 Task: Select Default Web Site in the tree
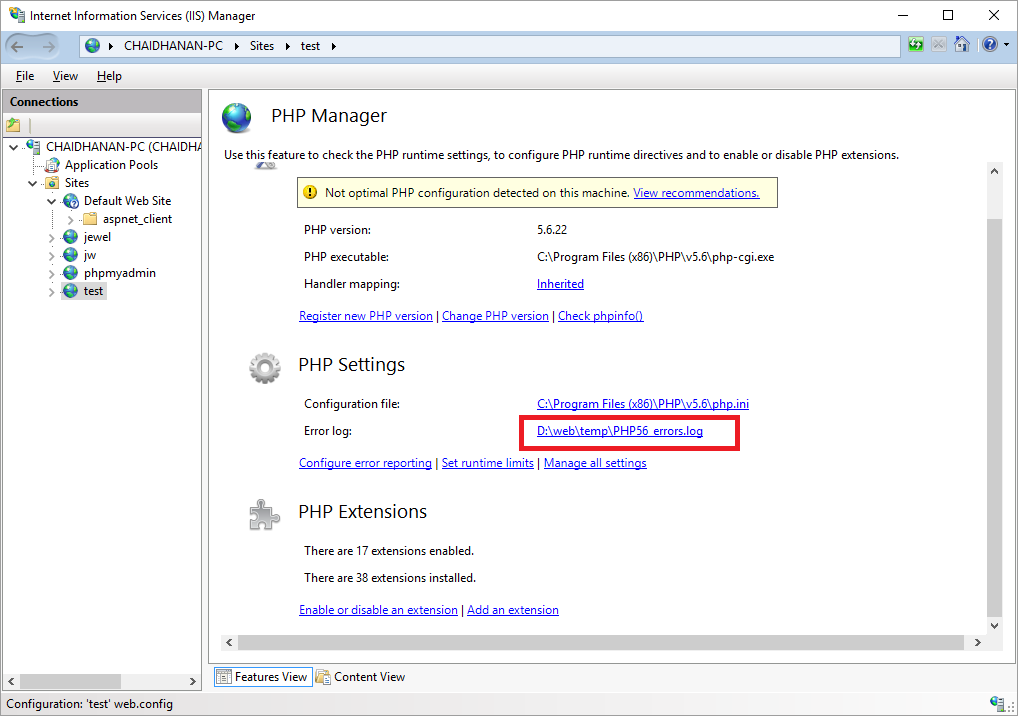tap(127, 201)
